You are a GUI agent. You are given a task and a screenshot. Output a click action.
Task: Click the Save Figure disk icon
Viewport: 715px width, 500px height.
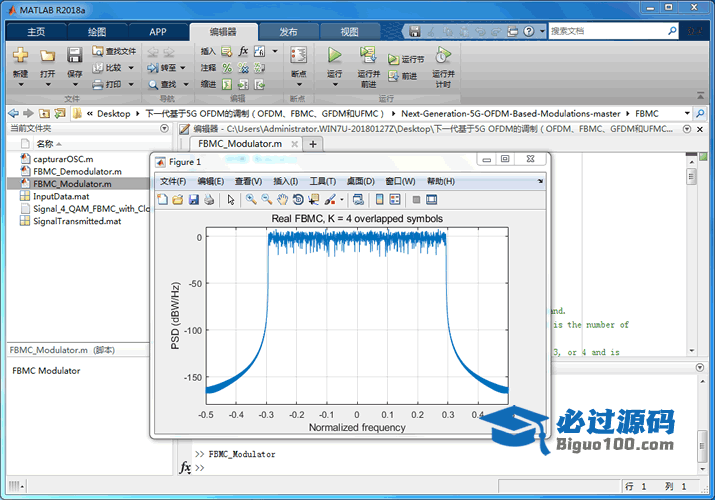pos(194,200)
